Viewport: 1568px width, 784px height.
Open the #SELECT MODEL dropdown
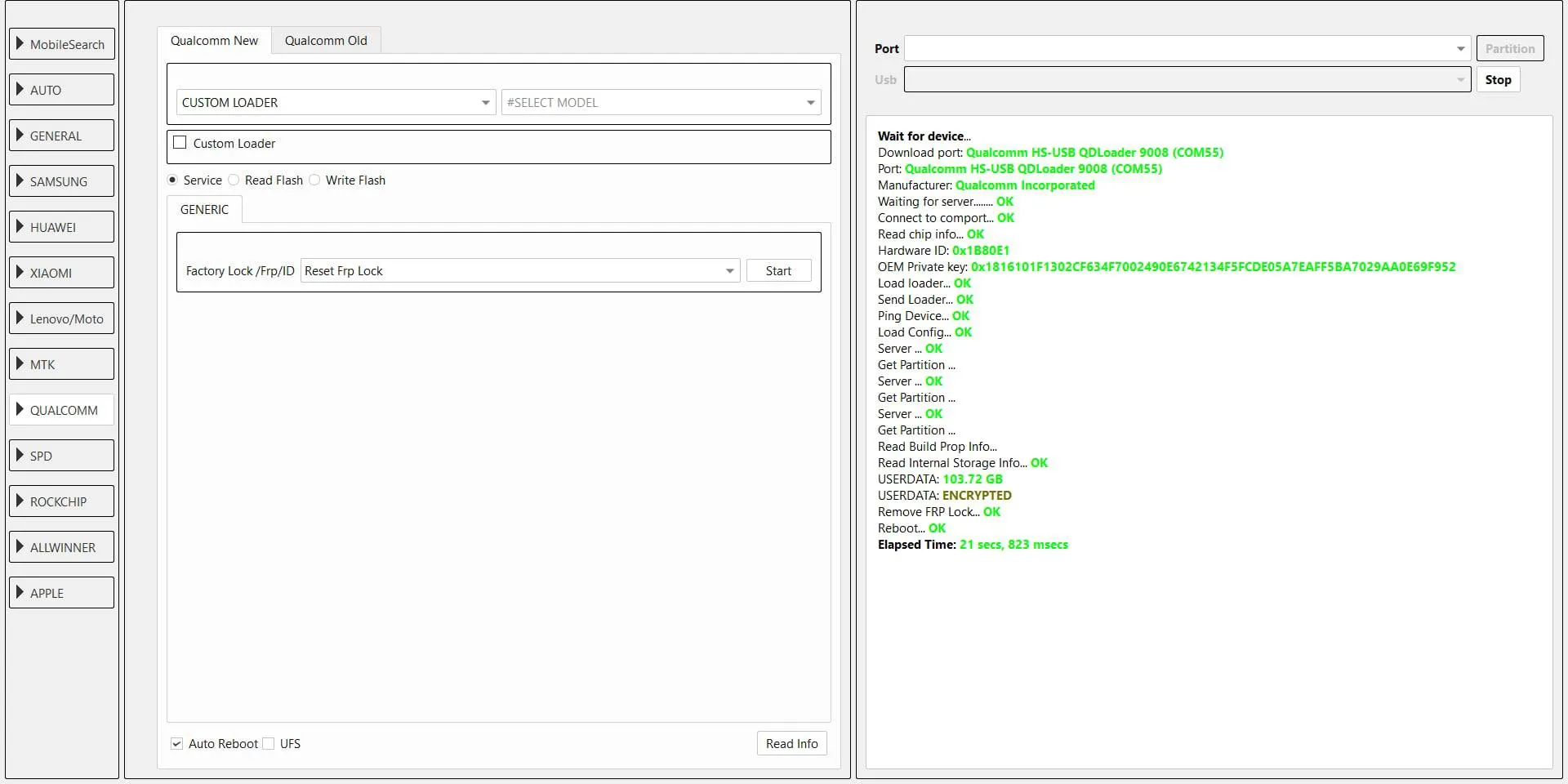pyautogui.click(x=660, y=103)
